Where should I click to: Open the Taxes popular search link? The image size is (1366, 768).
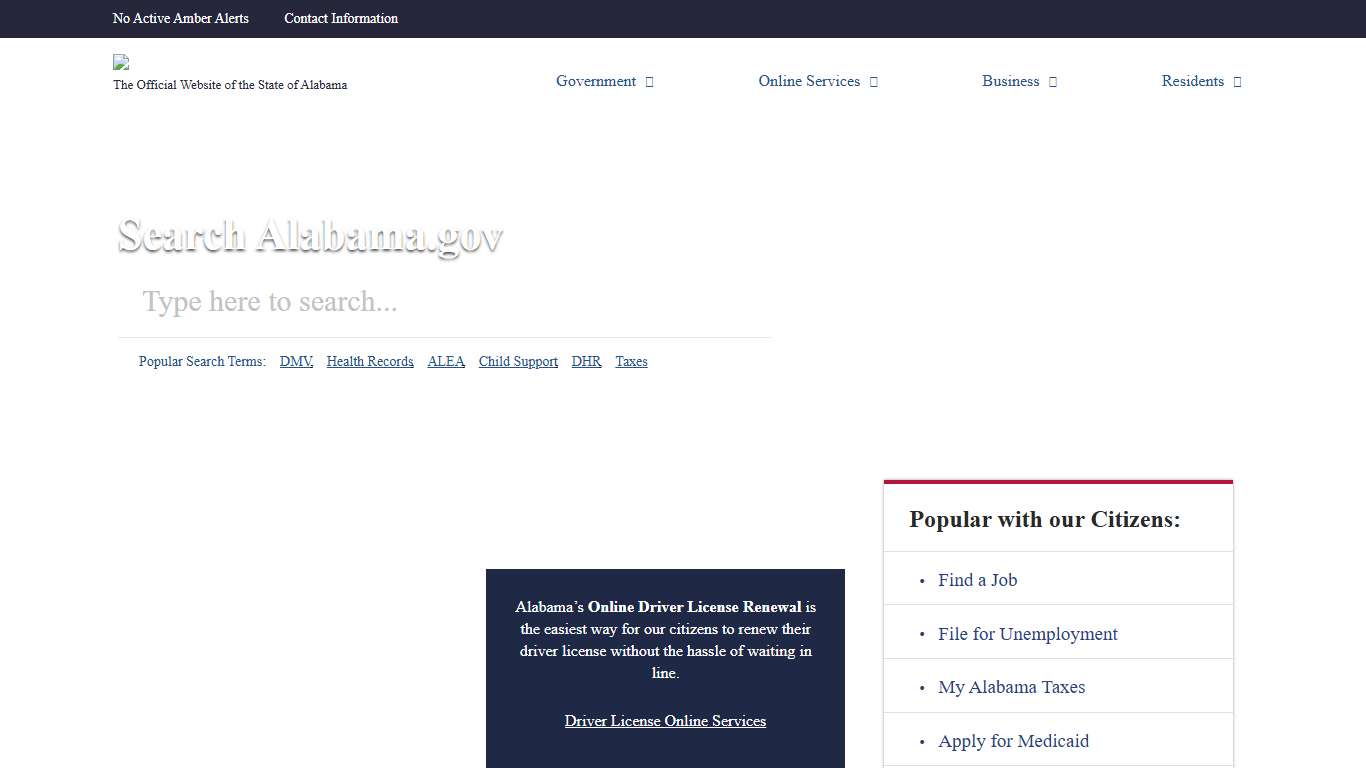(x=631, y=361)
